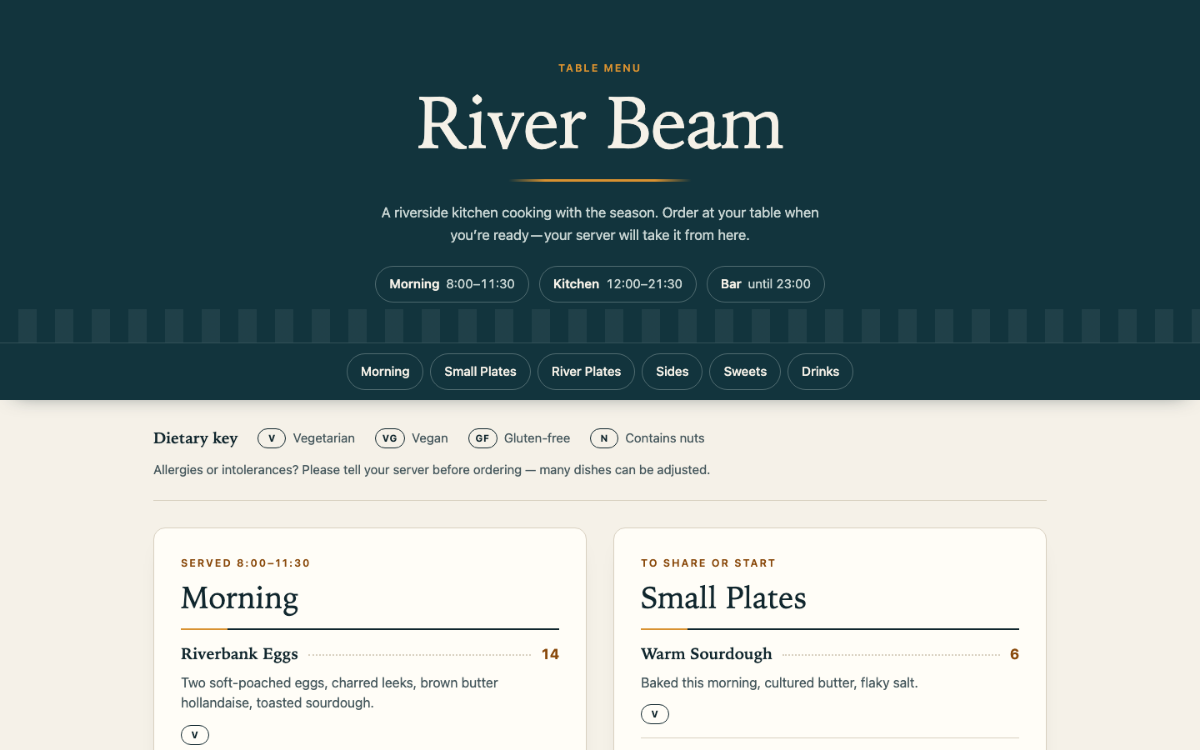Click the allergies or intolerances notice text
This screenshot has height=750, width=1200.
coord(432,469)
